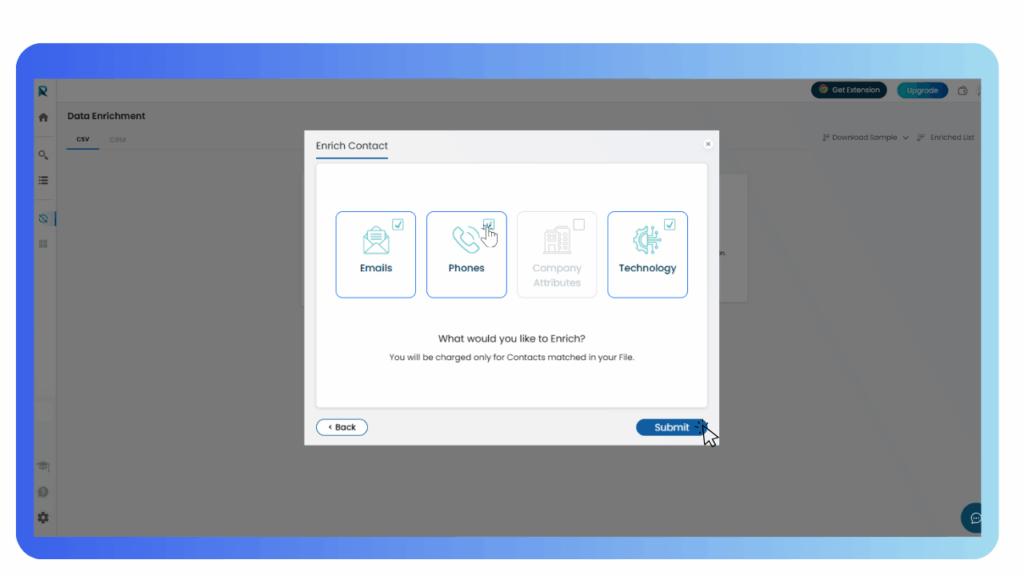This screenshot has height=576, width=1024.
Task: Switch to the CSV tab
Action: tap(83, 139)
